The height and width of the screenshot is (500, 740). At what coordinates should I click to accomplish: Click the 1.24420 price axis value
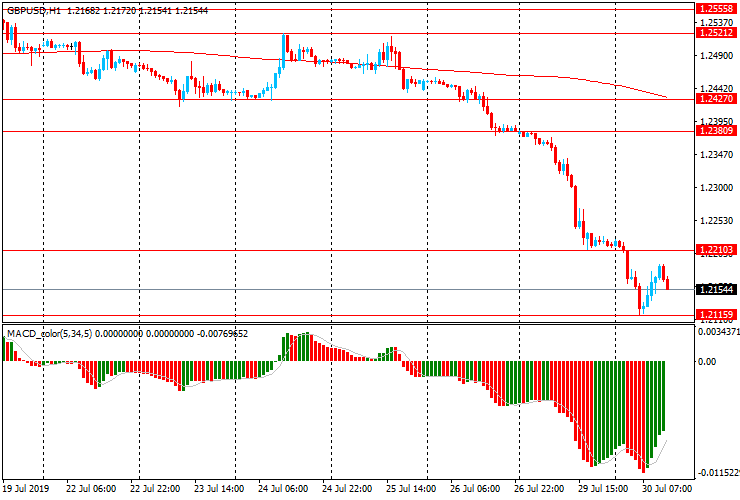pyautogui.click(x=717, y=88)
